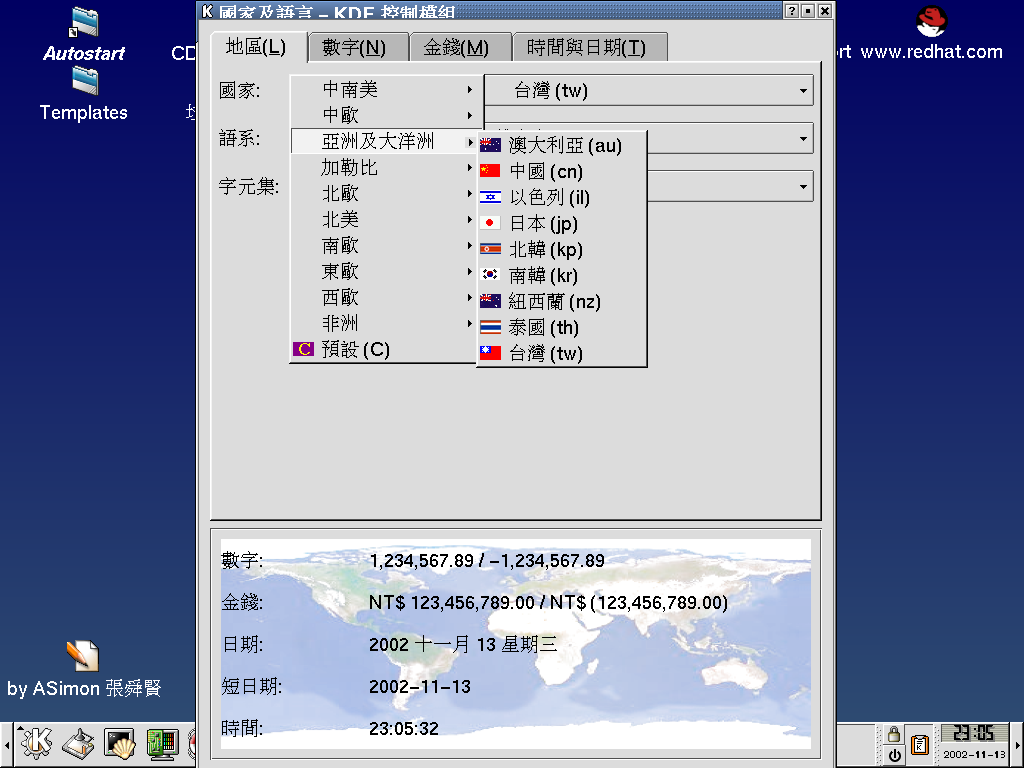Click the lock screen padlock icon
This screenshot has height=768, width=1024.
click(894, 734)
